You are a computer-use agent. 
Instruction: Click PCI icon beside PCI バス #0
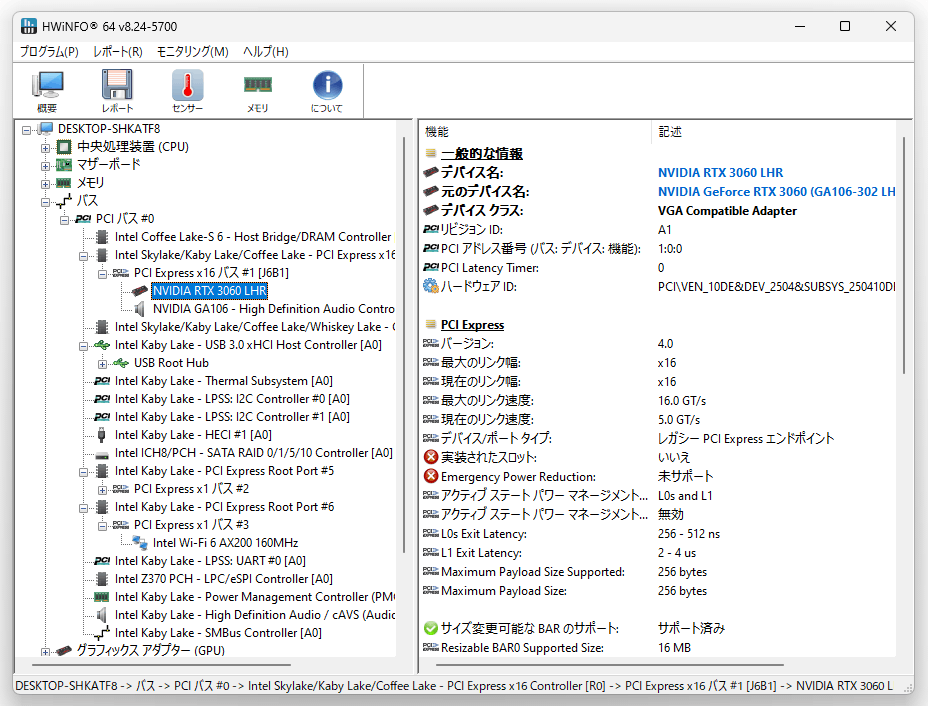click(83, 219)
